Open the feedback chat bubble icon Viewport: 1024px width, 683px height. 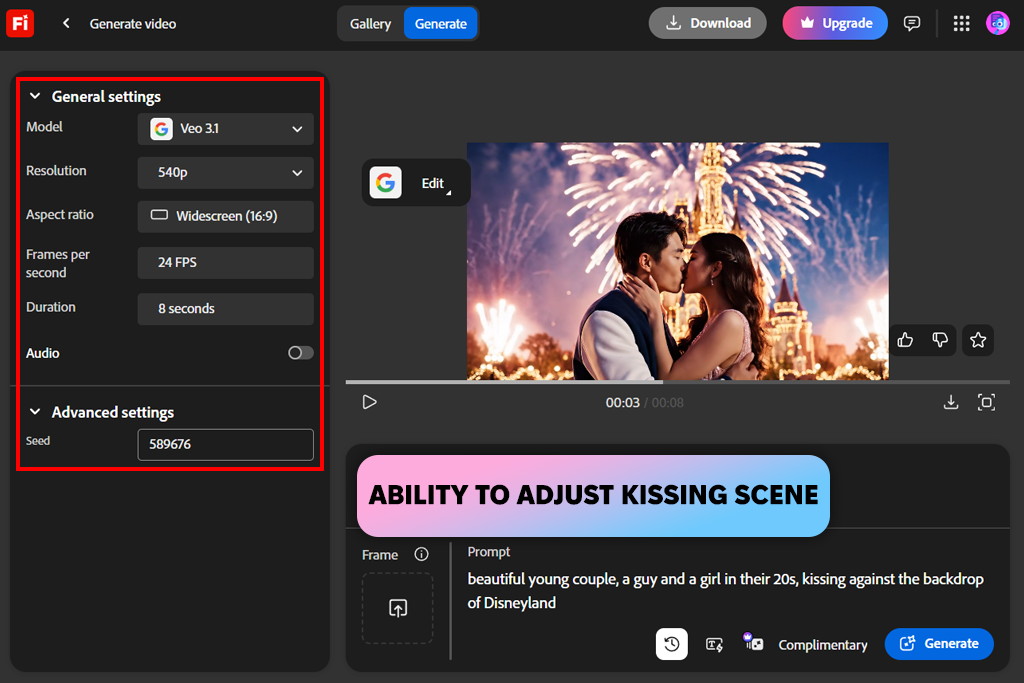pos(912,24)
